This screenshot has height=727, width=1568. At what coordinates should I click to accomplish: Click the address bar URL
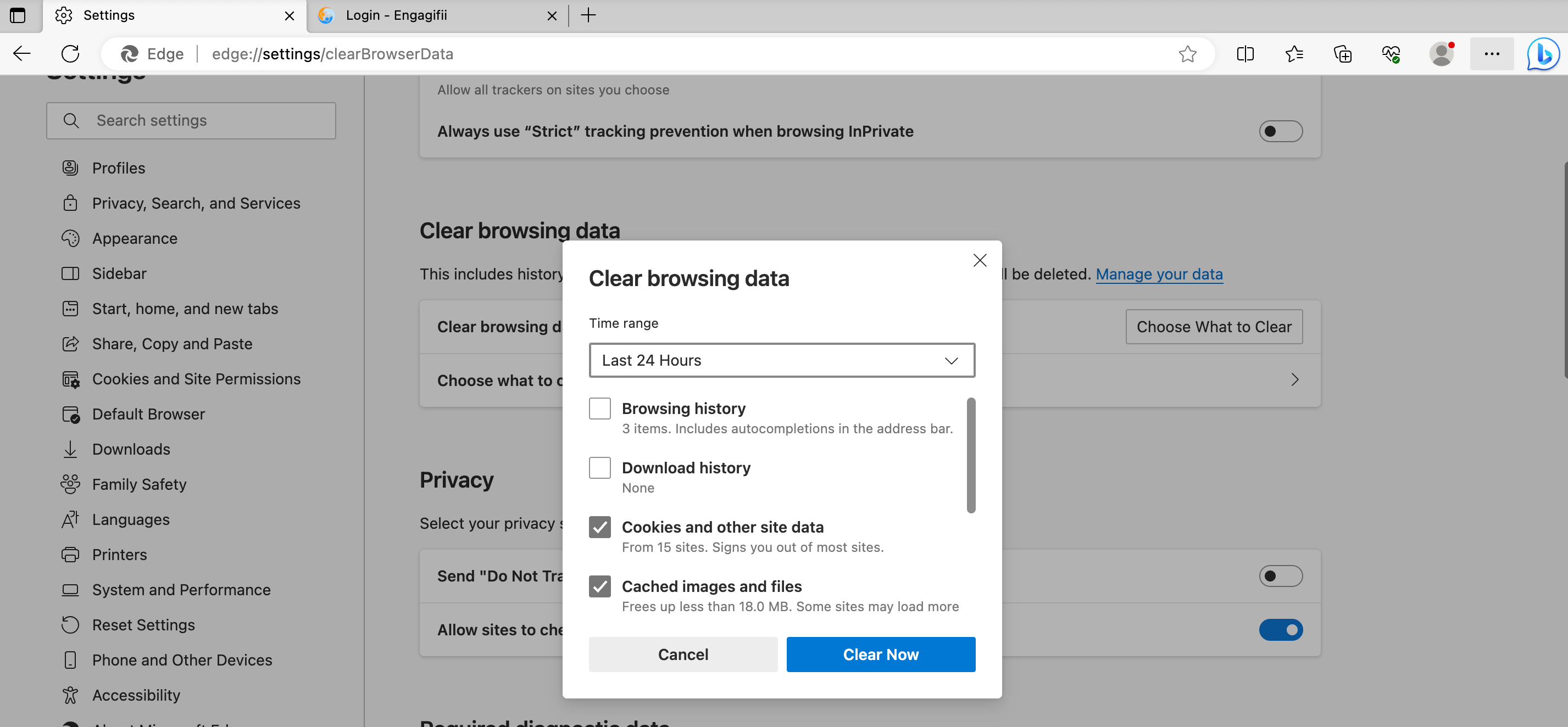click(332, 53)
